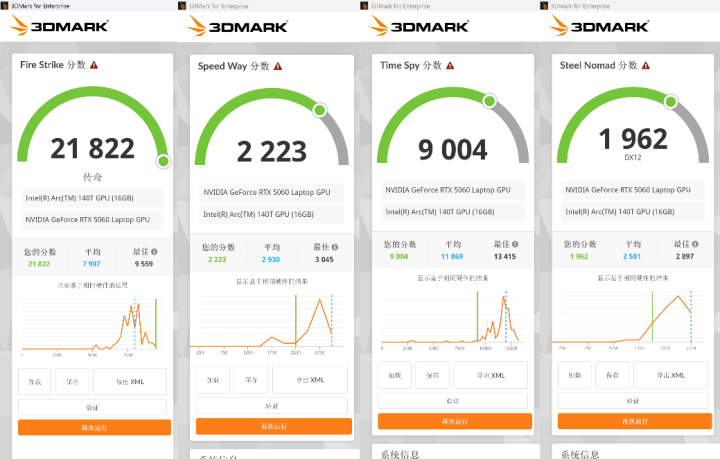Image resolution: width=720 pixels, height=459 pixels.
Task: Click the 验证 validate button in Speed Way panel
Action: click(x=272, y=406)
